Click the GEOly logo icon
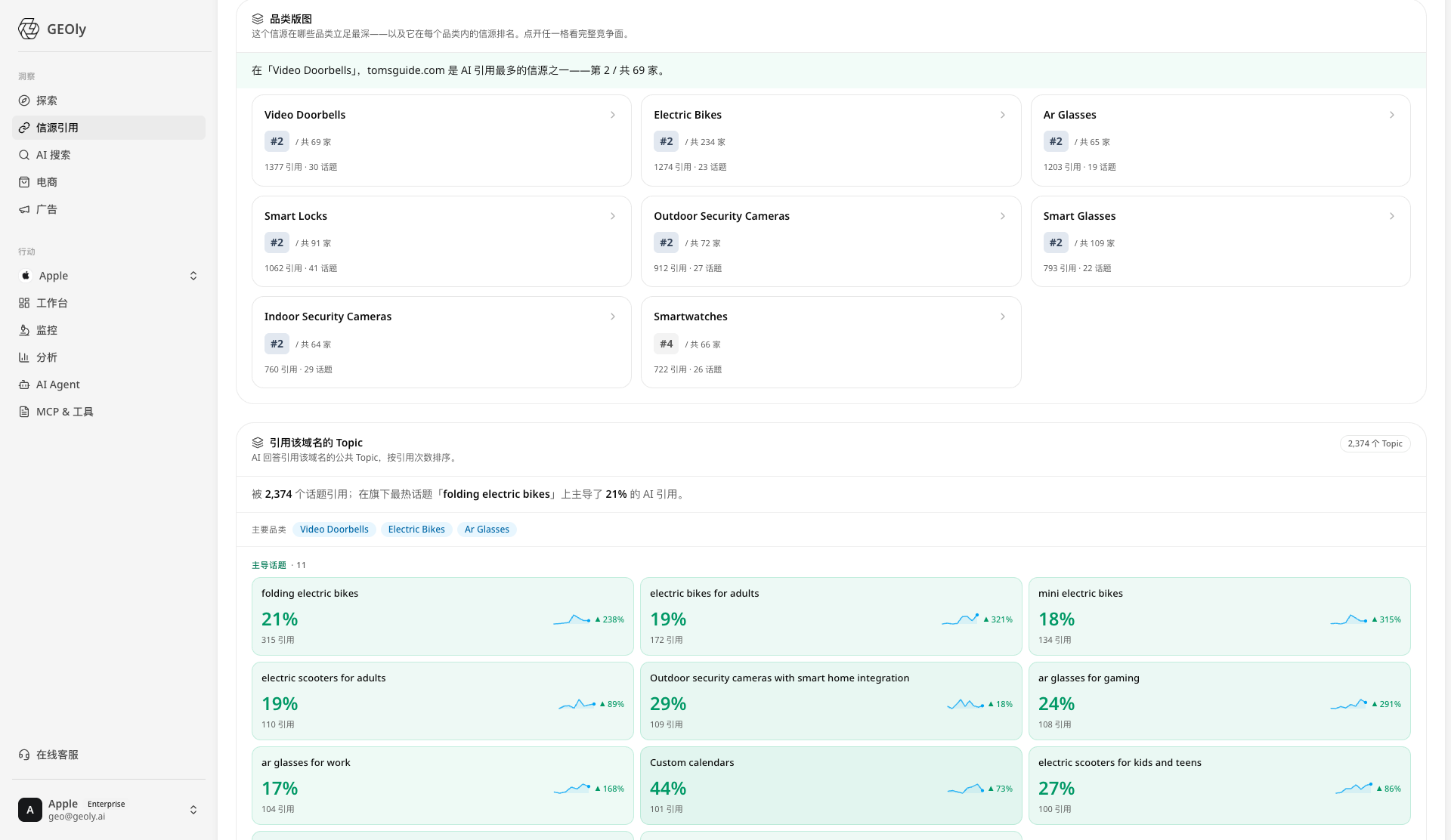Viewport: 1451px width, 840px height. (29, 29)
